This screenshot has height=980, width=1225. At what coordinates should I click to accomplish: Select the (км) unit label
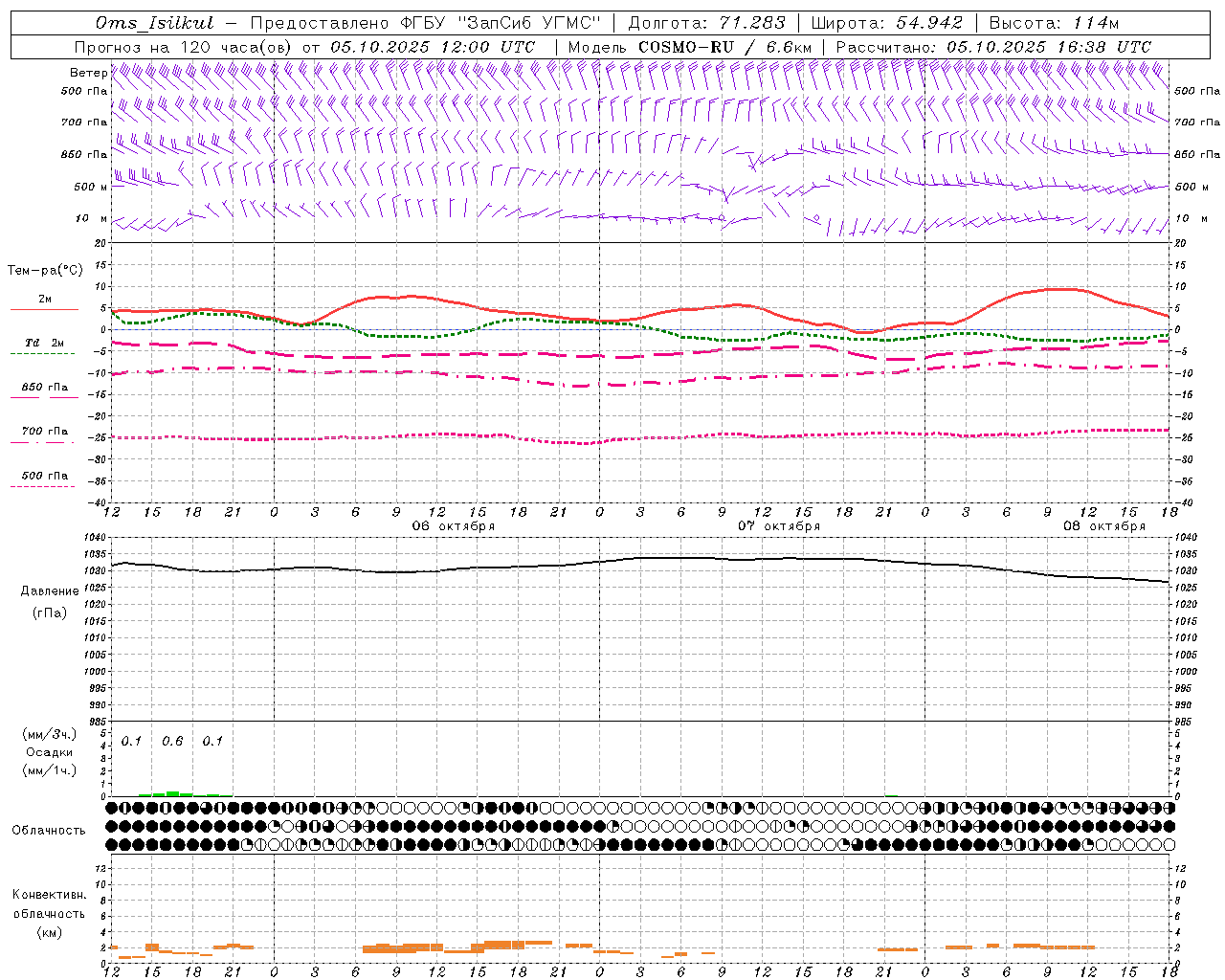pyautogui.click(x=49, y=932)
